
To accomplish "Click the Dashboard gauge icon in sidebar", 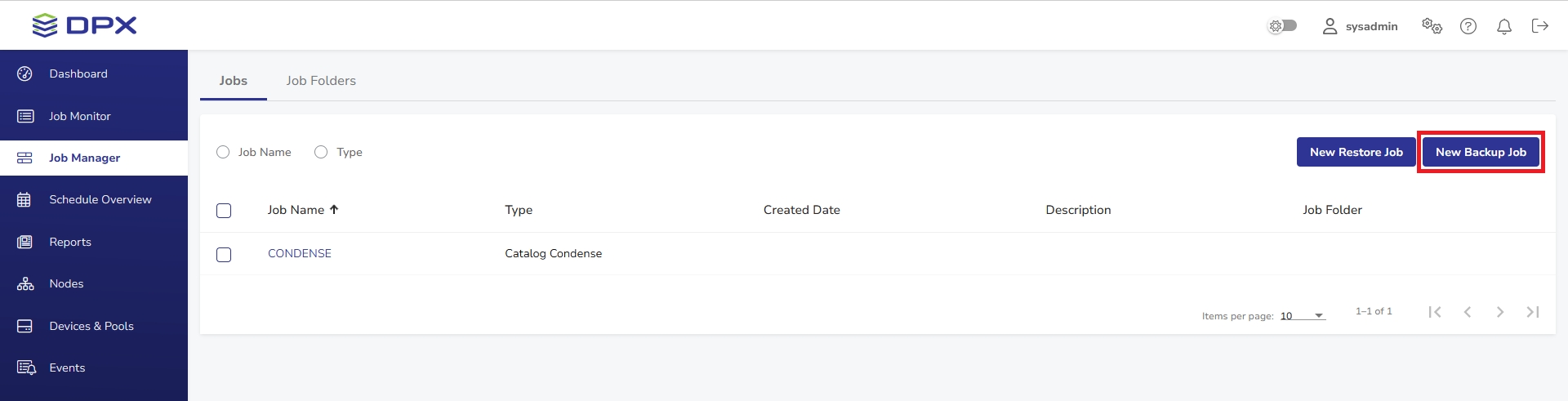I will 25,74.
